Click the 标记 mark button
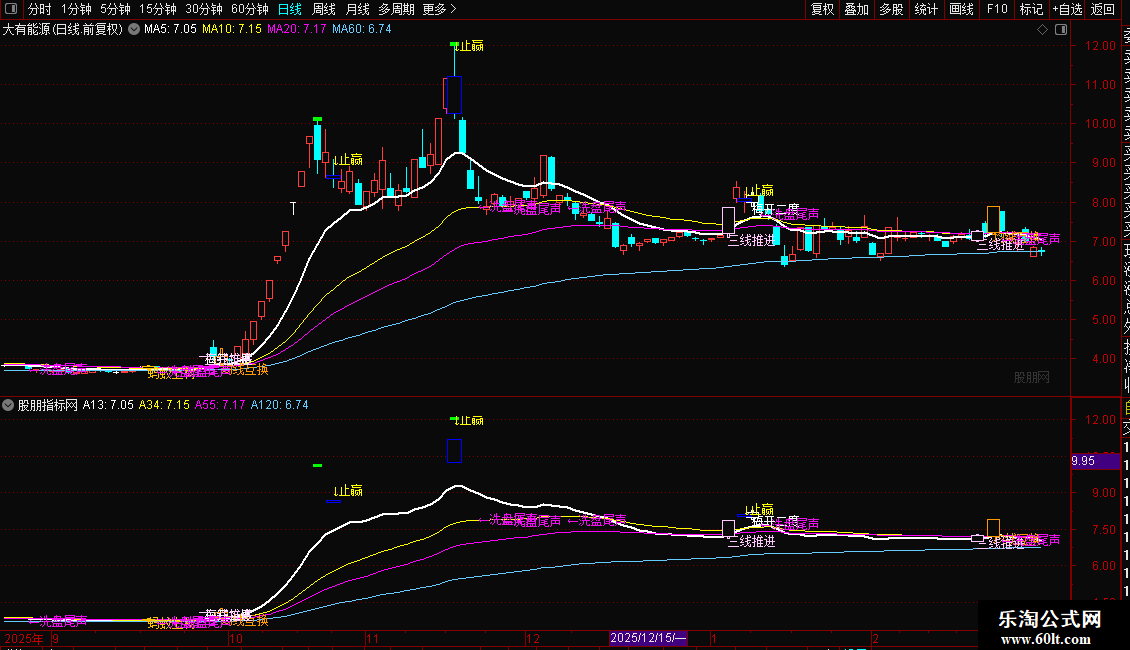 tap(1031, 9)
